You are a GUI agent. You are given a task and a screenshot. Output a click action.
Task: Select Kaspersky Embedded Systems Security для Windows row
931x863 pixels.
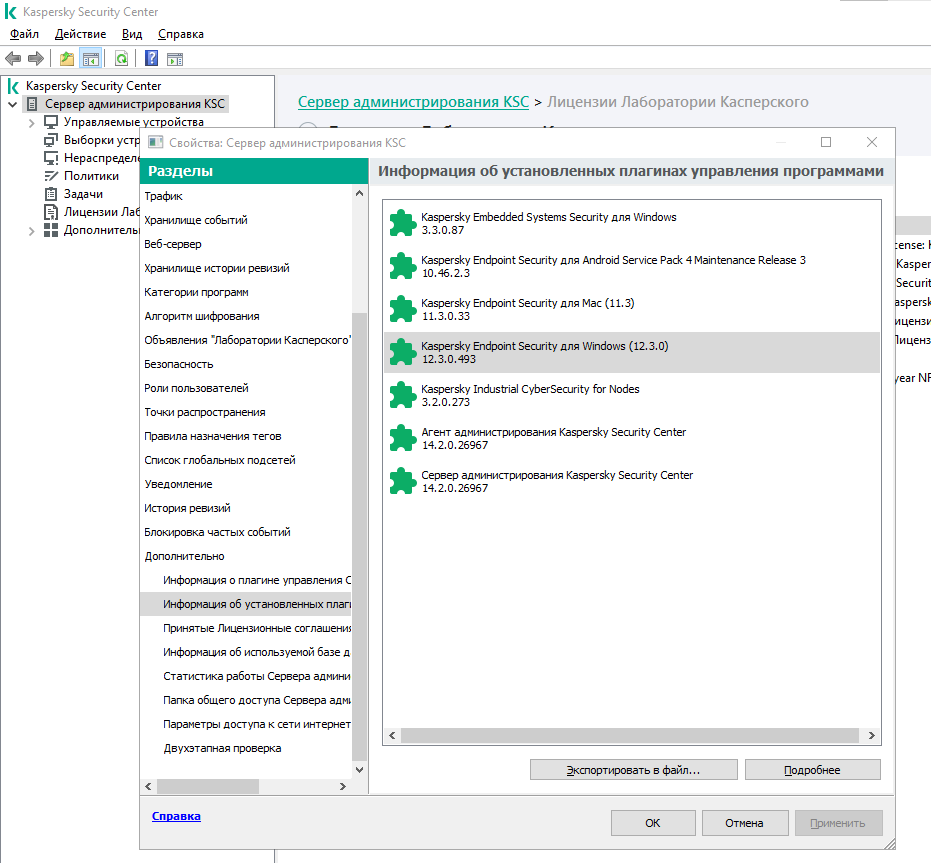click(x=632, y=223)
